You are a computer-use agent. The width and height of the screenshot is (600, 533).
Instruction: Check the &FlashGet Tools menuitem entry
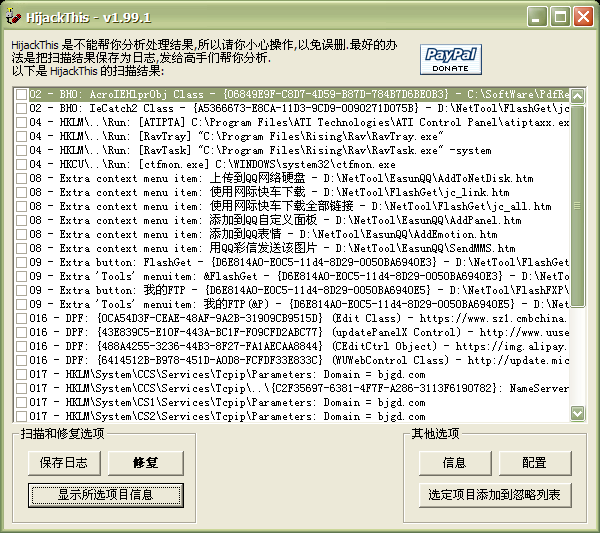tap(21, 276)
